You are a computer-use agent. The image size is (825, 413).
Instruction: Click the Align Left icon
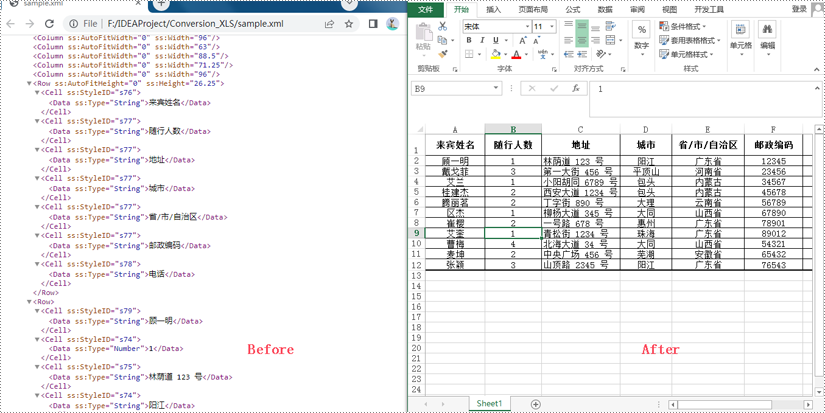(568, 41)
